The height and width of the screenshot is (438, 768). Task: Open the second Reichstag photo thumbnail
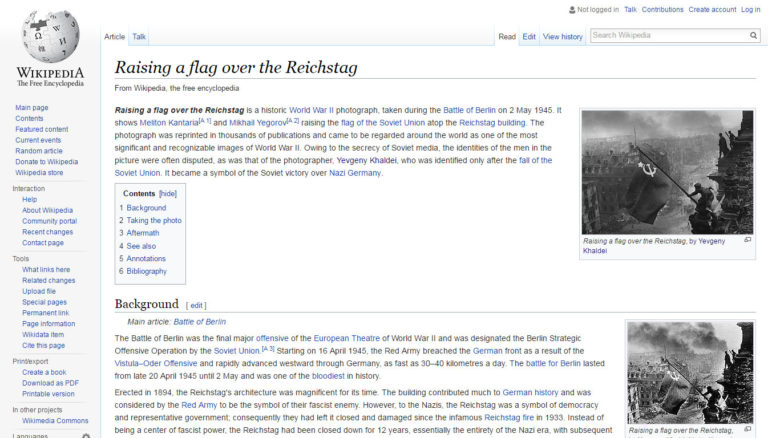(x=689, y=371)
